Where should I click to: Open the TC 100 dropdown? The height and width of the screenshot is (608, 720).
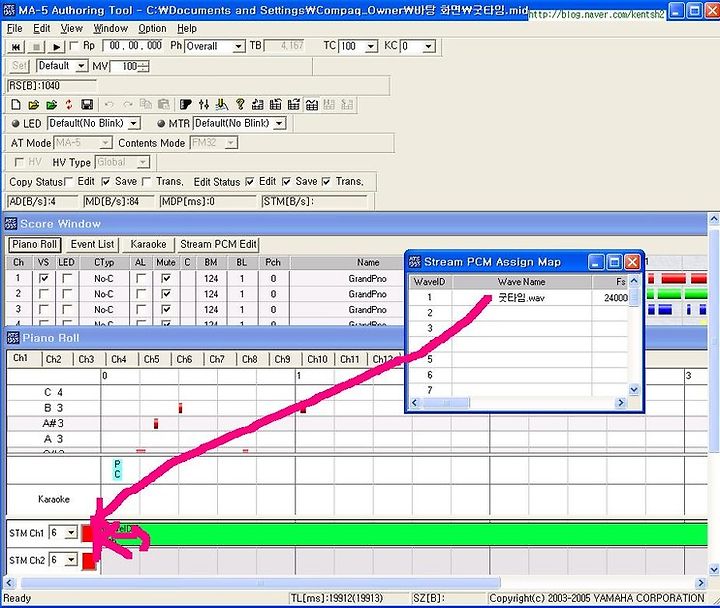point(371,46)
